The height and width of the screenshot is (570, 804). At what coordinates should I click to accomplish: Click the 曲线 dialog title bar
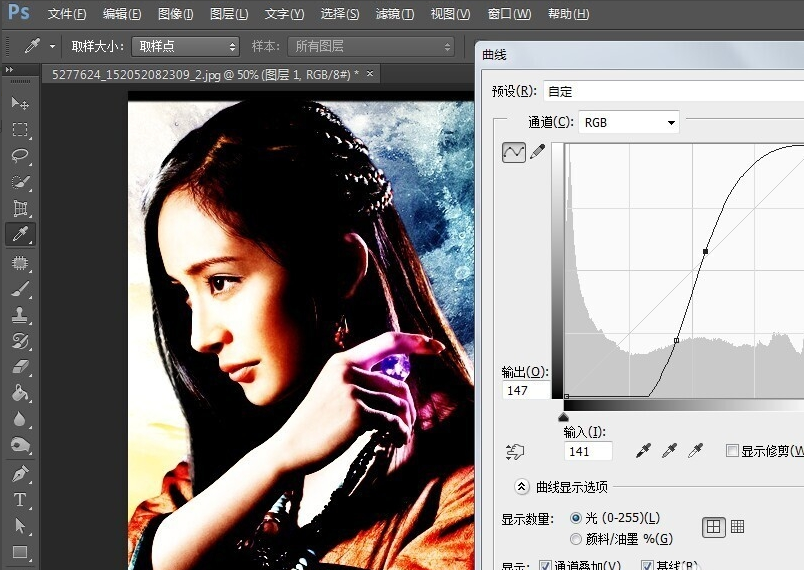(639, 54)
